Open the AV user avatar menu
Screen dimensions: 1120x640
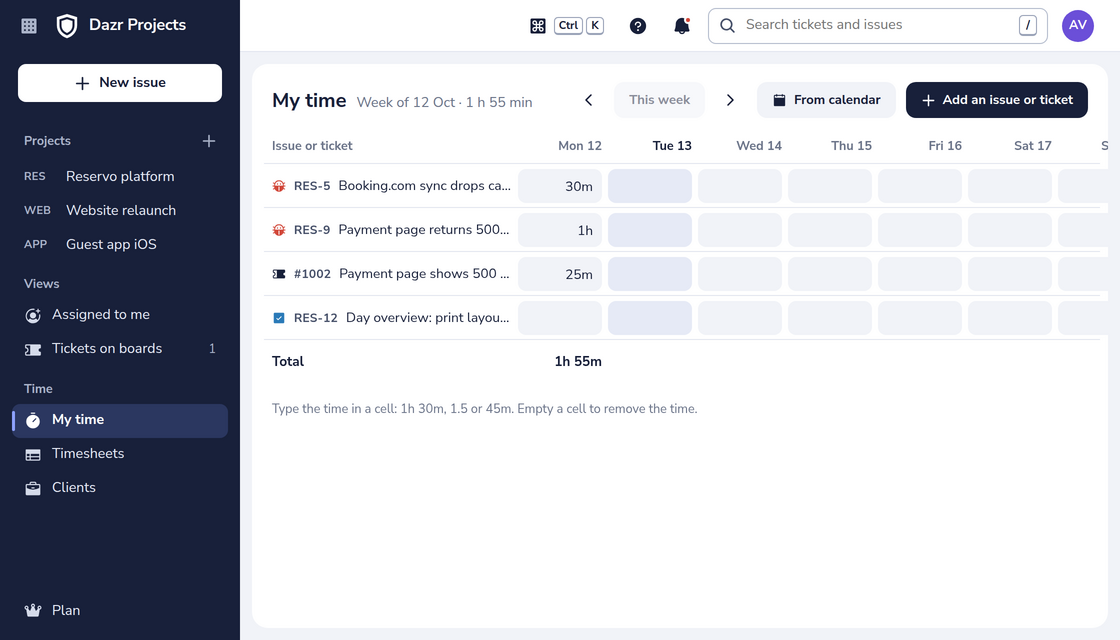[x=1078, y=26]
